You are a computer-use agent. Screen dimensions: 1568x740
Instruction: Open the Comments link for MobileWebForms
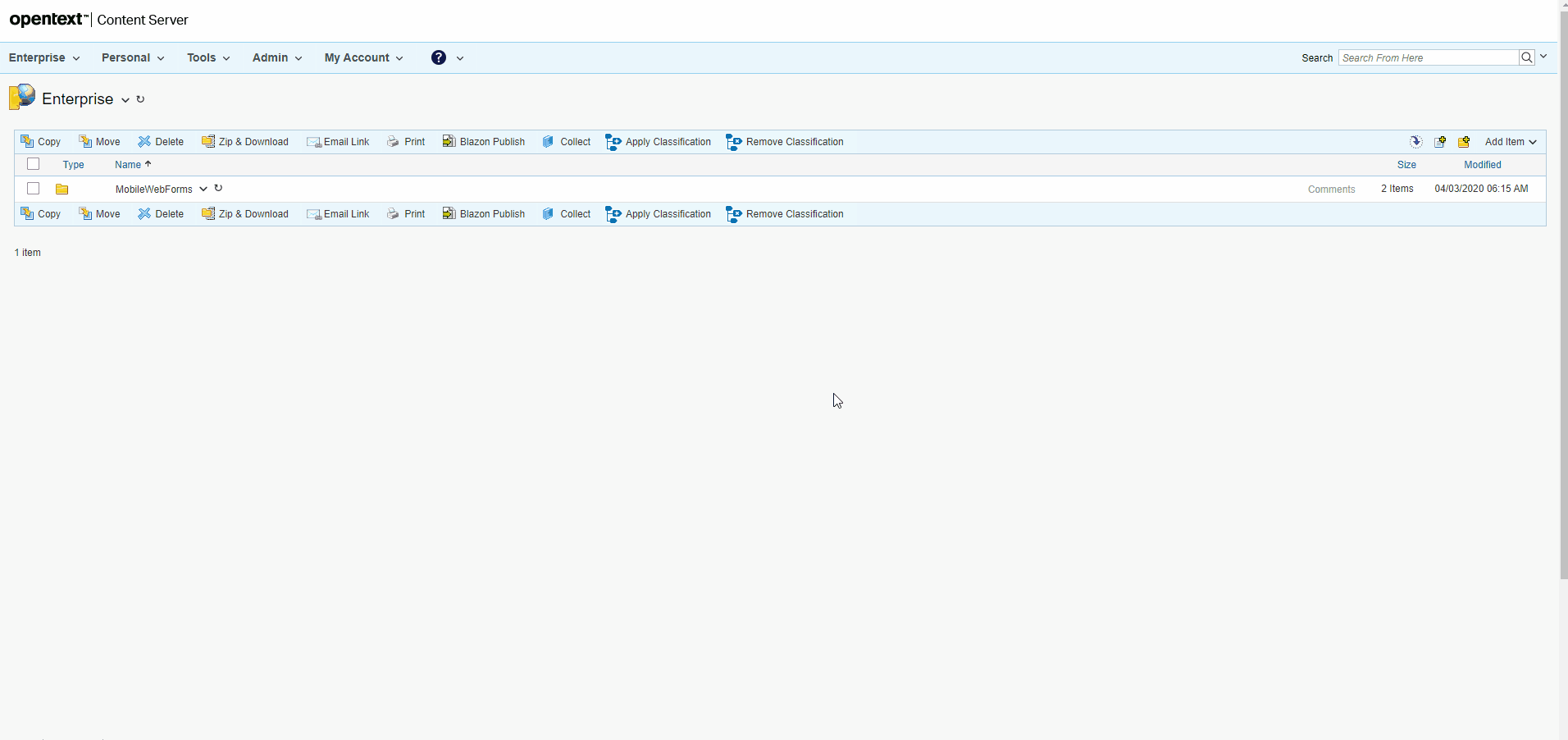click(1331, 190)
